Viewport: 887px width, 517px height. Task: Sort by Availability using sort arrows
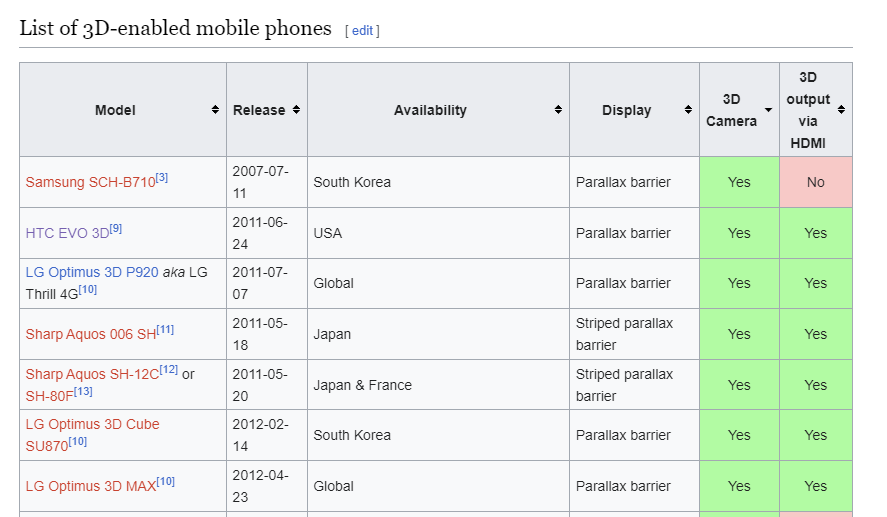point(558,110)
